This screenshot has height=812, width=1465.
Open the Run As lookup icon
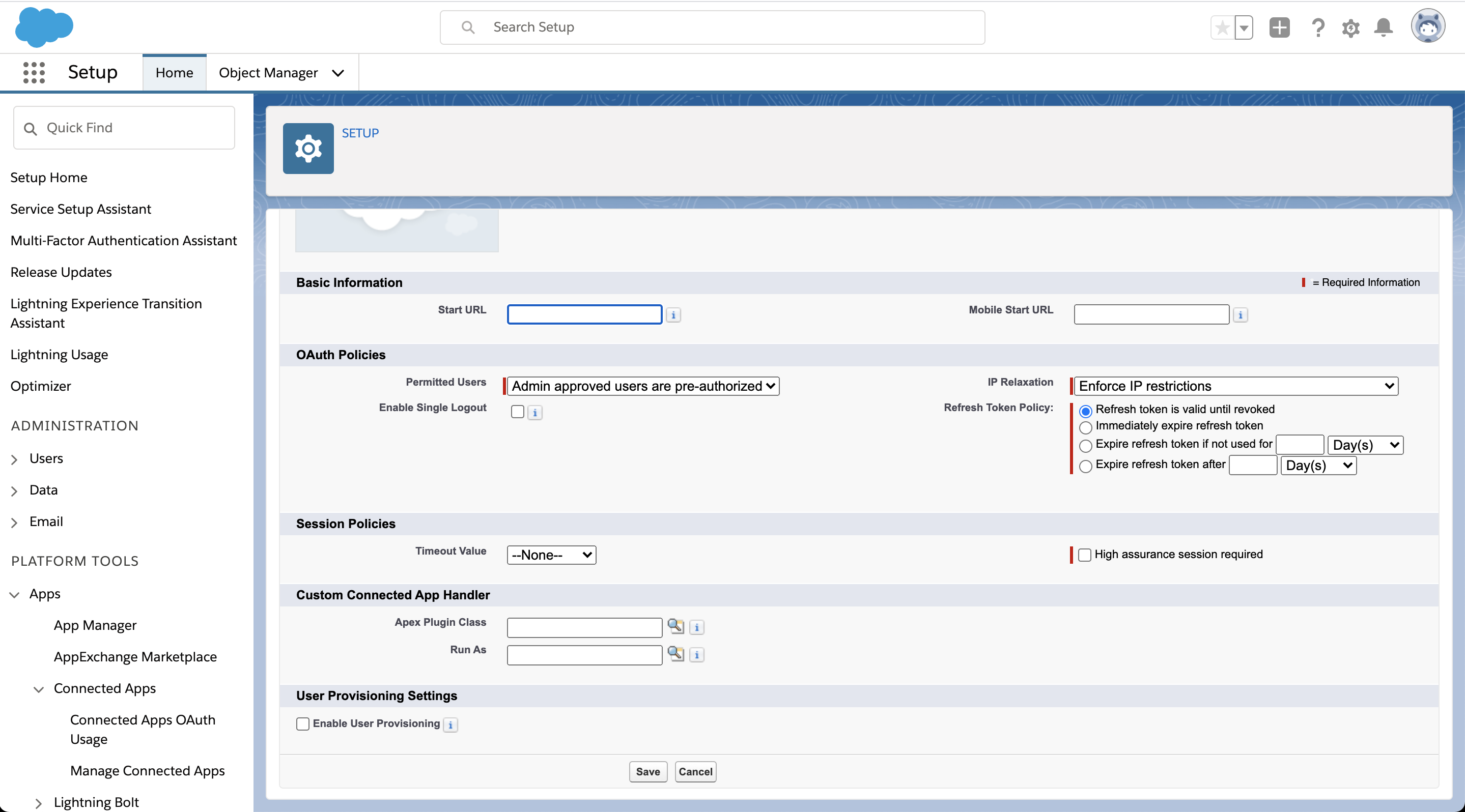click(675, 653)
